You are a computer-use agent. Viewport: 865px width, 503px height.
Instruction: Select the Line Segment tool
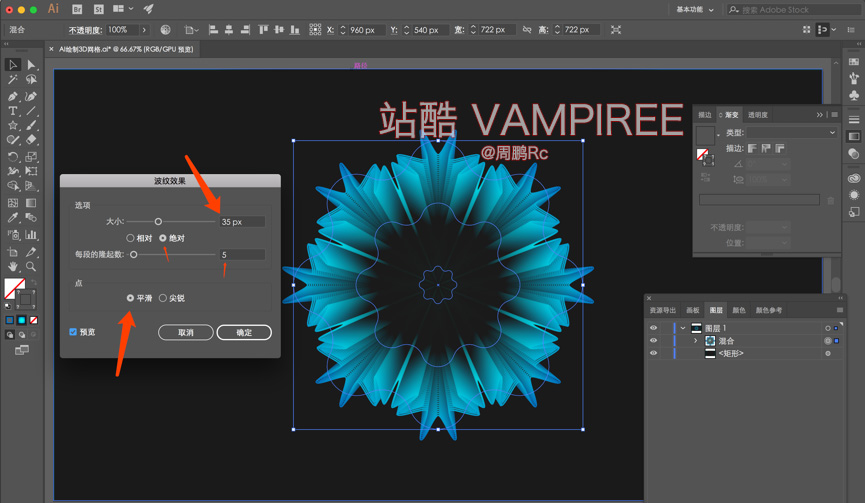click(31, 111)
